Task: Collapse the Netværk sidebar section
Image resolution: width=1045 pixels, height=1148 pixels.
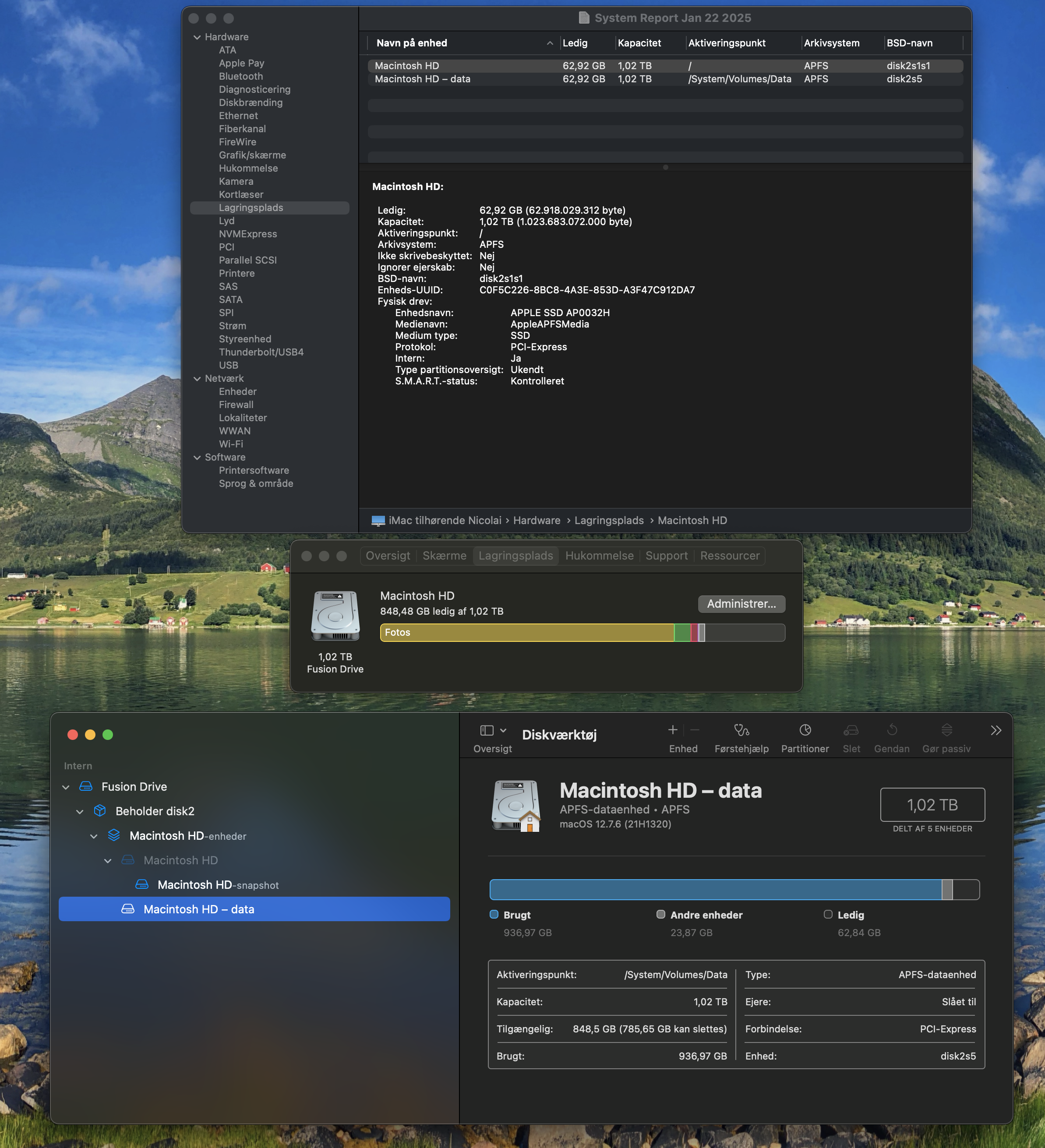Action: (197, 379)
